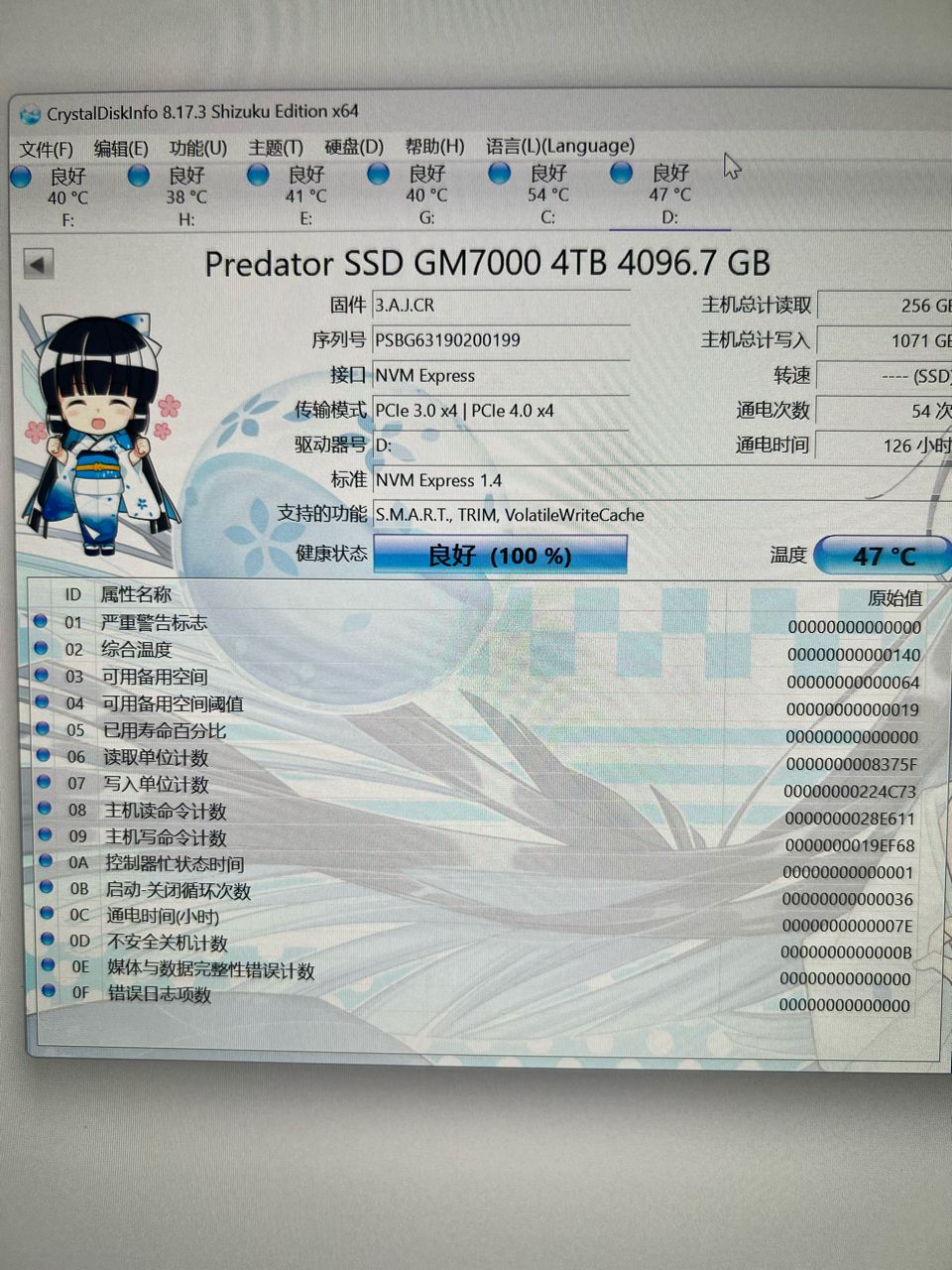The image size is (952, 1270).
Task: Select the dot next to 0B 启动-关闭循环次数
Action: click(x=46, y=888)
